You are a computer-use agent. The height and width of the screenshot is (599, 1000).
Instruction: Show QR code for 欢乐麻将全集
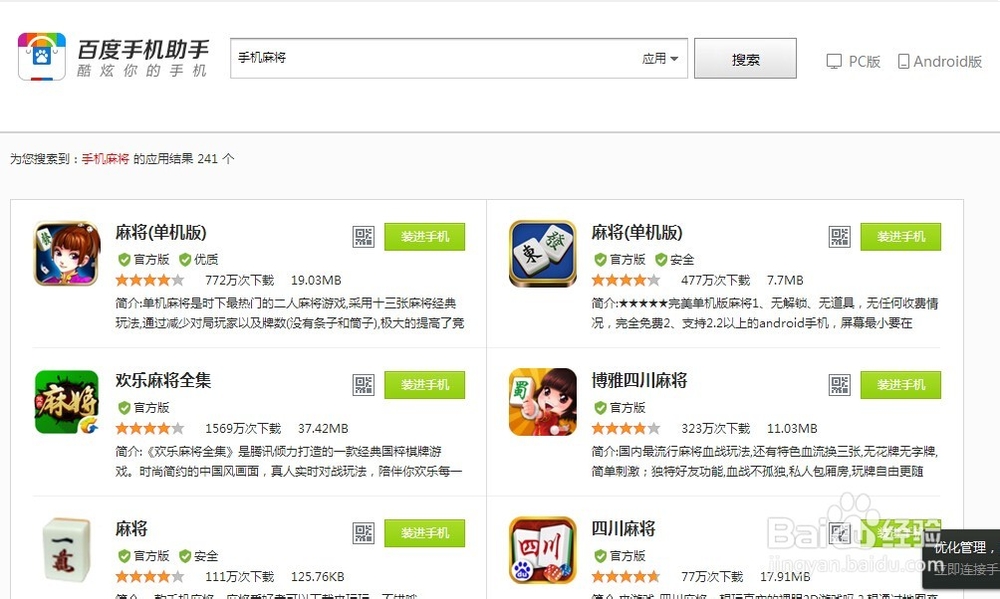tap(364, 385)
